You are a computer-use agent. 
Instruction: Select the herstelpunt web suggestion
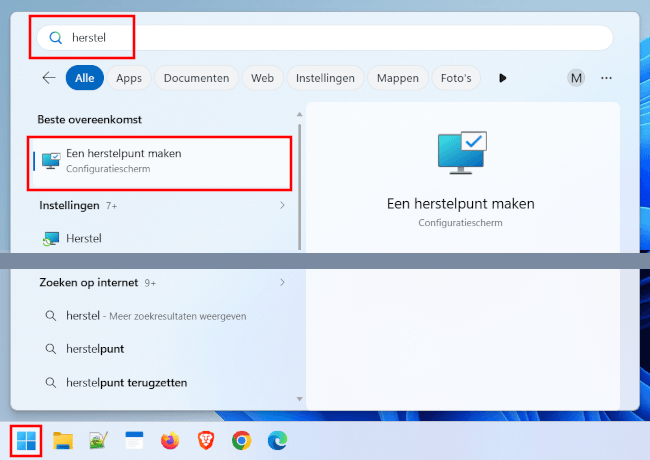(x=162, y=349)
